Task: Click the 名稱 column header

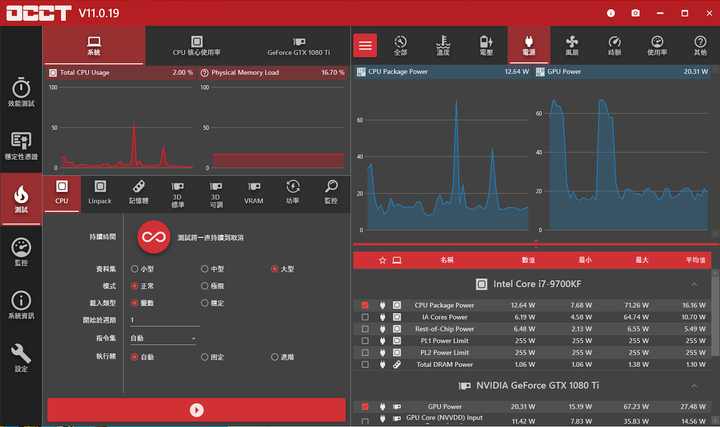Action: pos(447,260)
